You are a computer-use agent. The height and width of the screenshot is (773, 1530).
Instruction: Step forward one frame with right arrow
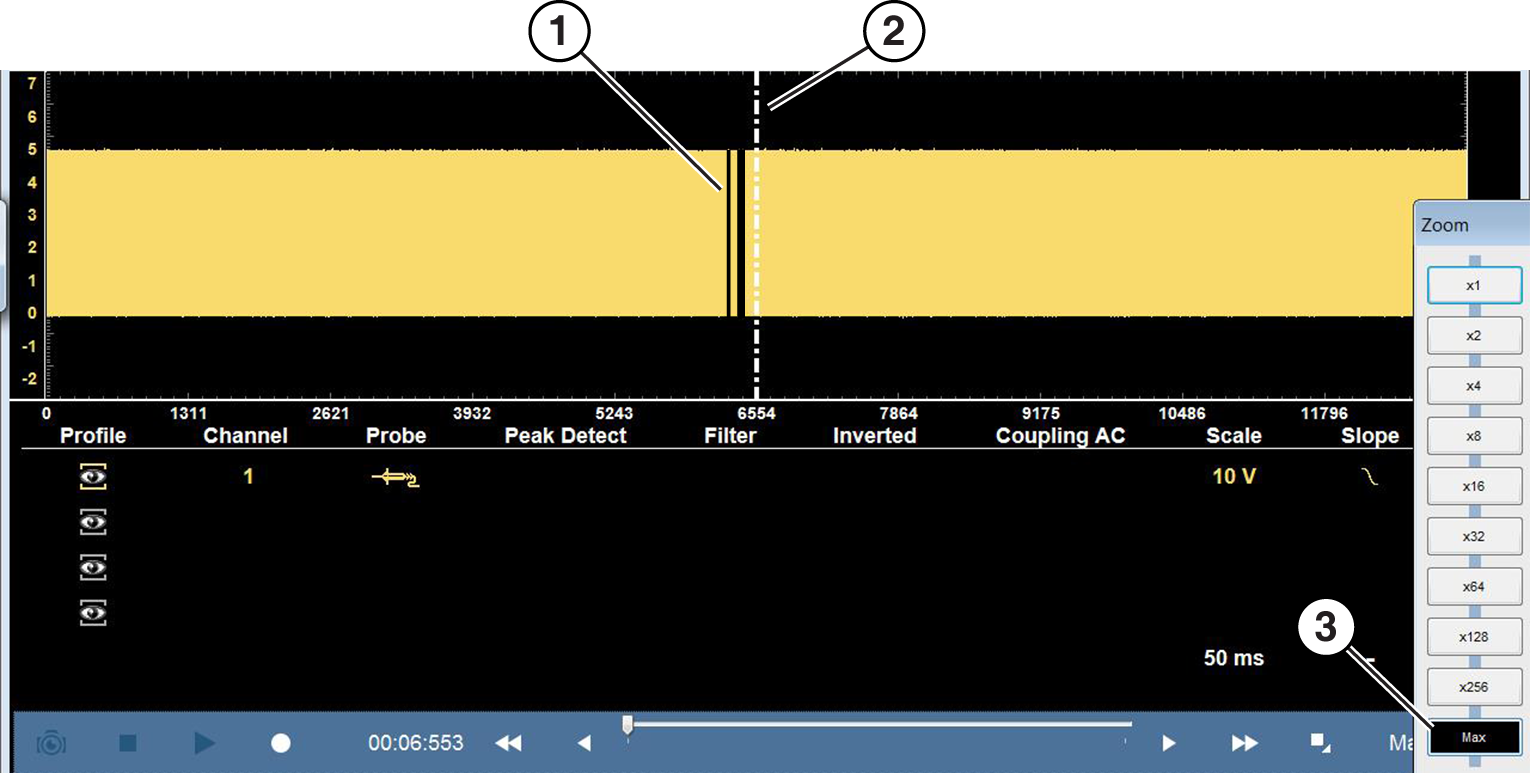click(x=1168, y=743)
